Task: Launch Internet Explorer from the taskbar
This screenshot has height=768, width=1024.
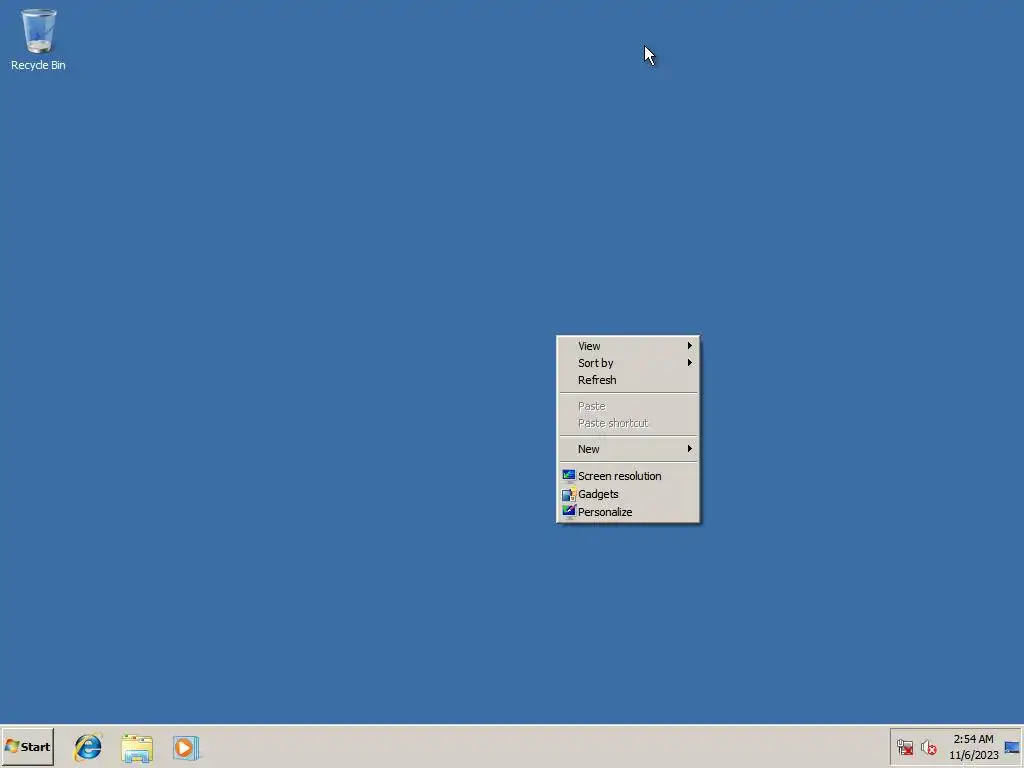Action: coord(88,747)
